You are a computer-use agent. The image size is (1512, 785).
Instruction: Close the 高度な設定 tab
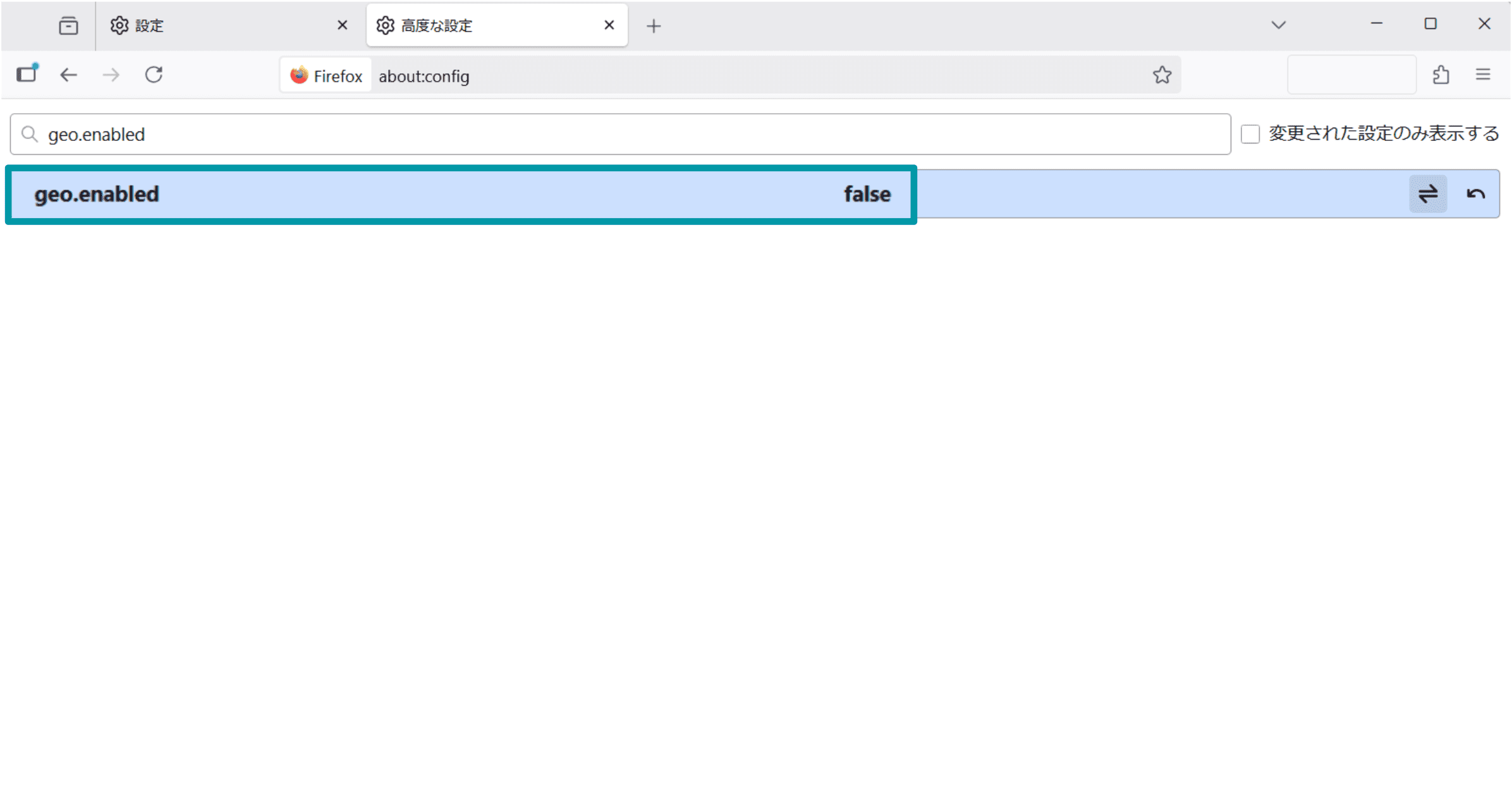[609, 25]
